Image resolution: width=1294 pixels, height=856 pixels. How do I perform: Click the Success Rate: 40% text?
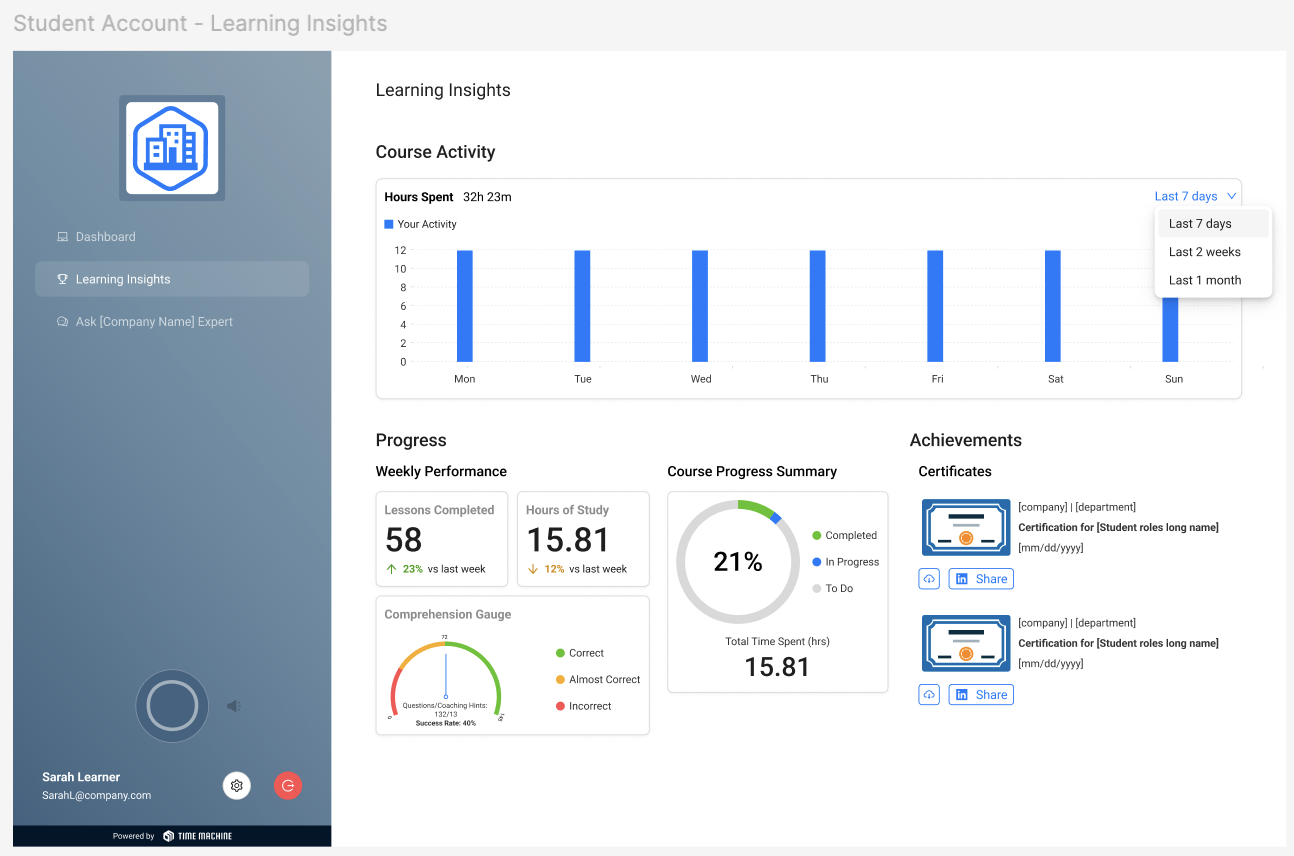point(446,723)
